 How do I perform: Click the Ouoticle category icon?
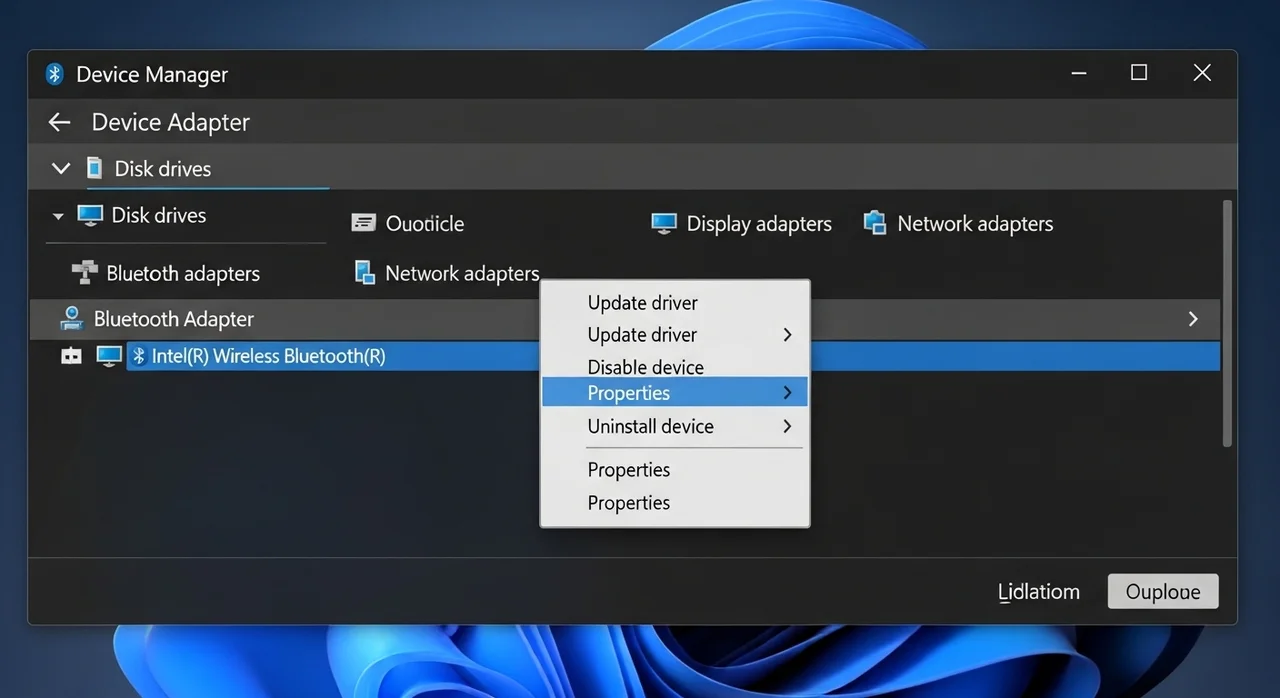click(x=363, y=223)
